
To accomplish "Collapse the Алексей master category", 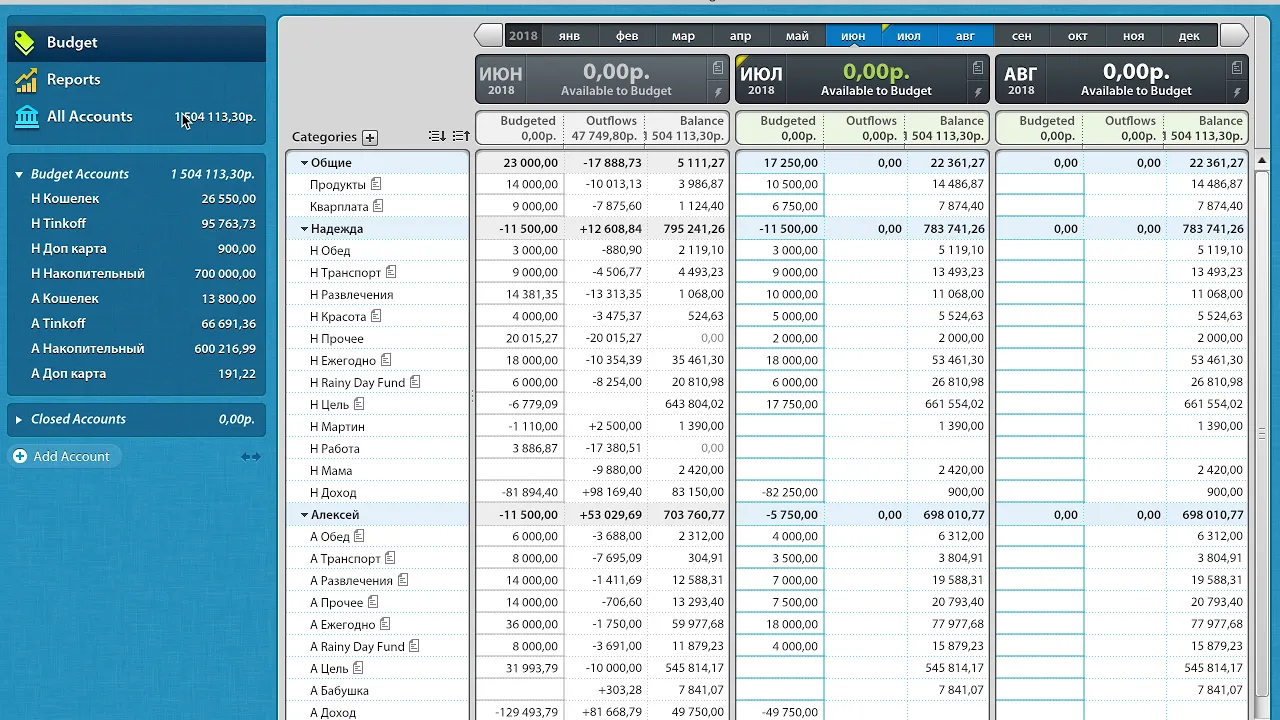I will coord(304,515).
